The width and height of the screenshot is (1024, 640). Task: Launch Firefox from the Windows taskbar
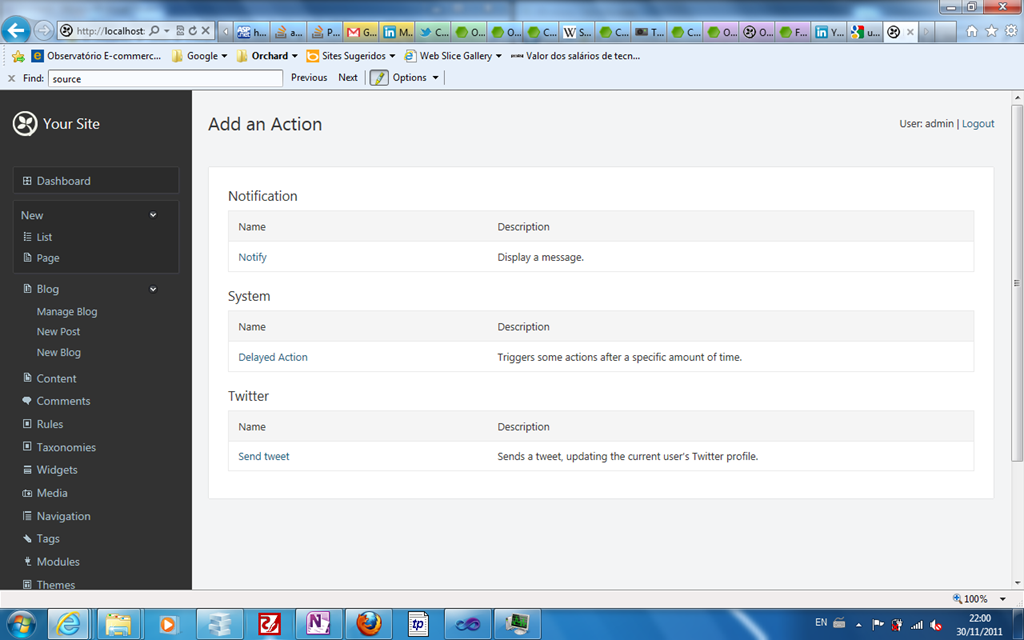(x=369, y=624)
